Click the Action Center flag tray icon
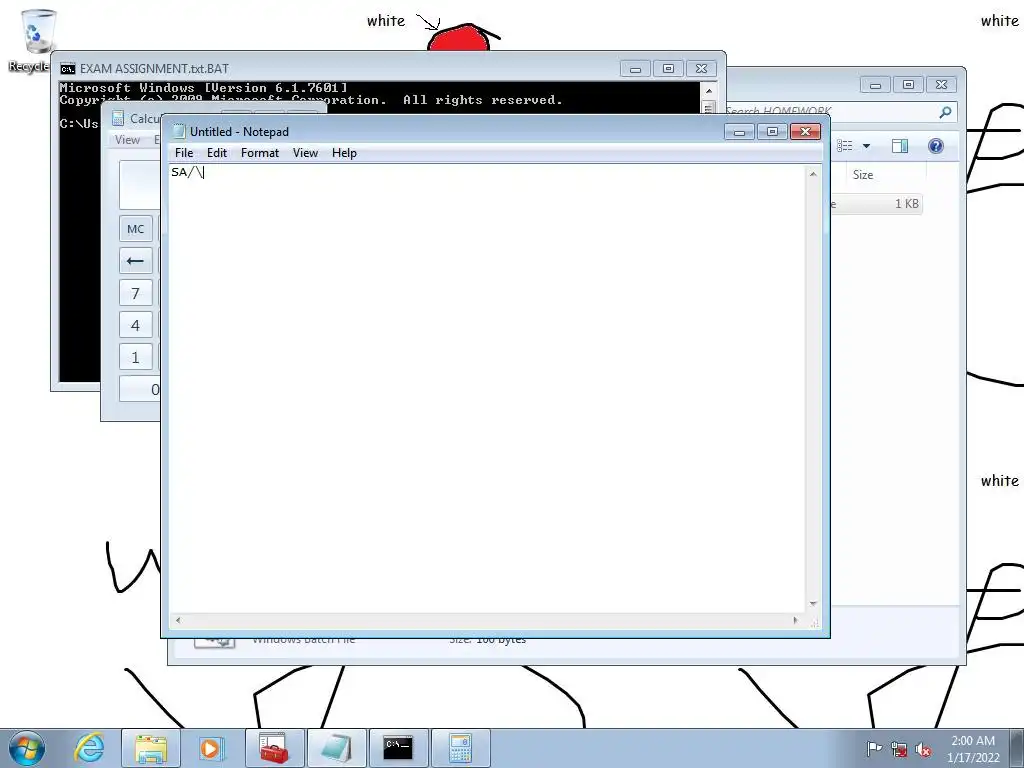This screenshot has width=1024, height=768. (x=874, y=749)
